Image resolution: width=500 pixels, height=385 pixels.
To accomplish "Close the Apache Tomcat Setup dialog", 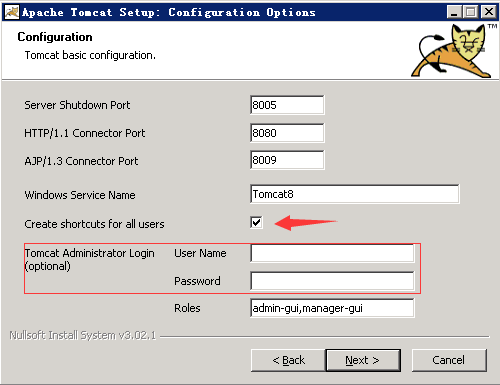I will 489,12.
